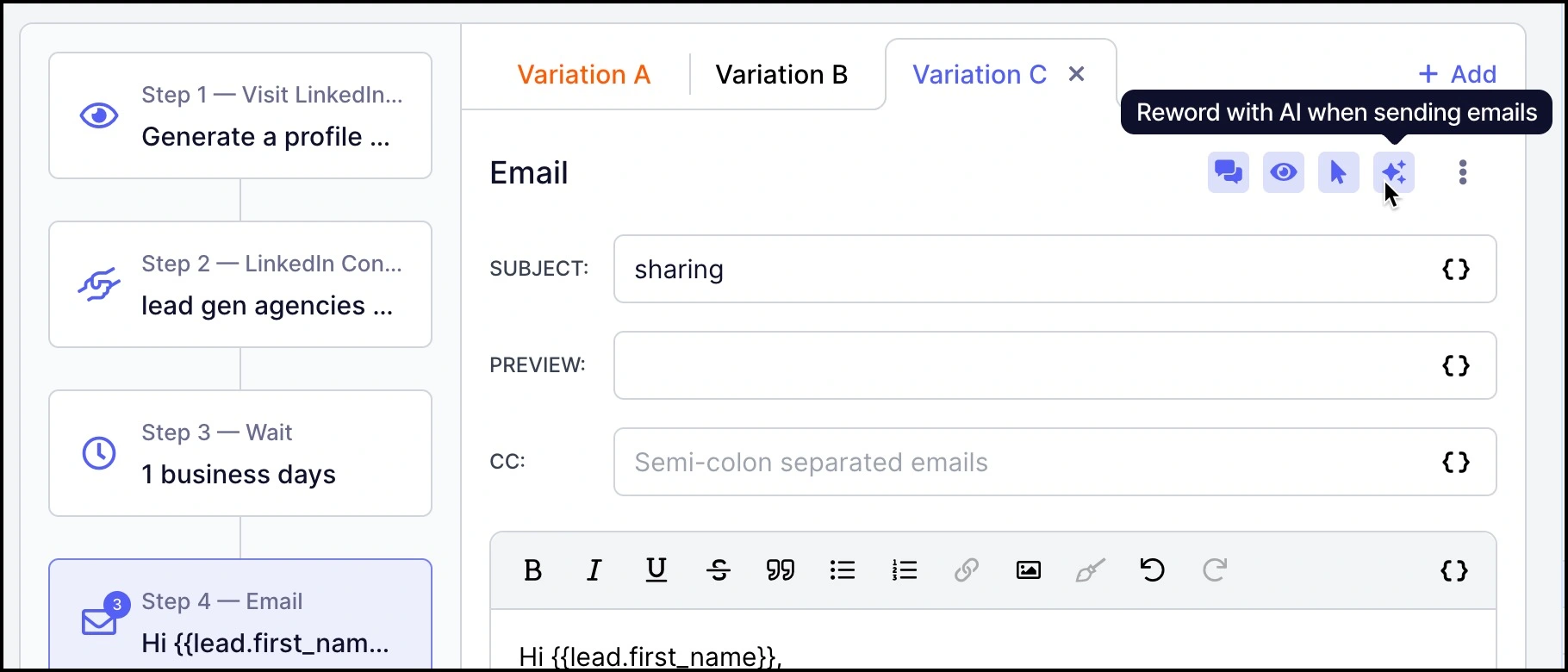Open Step 2 LinkedIn Connection card
Screen dimensions: 1568x672
(x=240, y=284)
